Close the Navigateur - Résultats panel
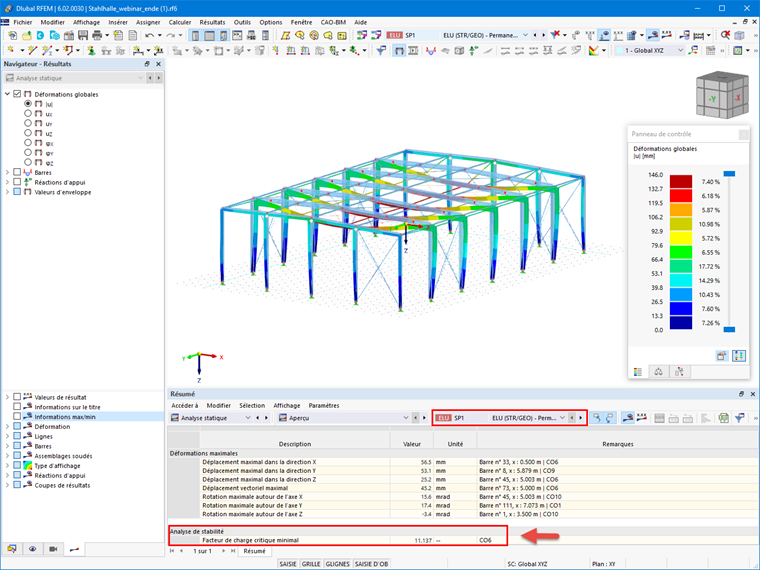This screenshot has height=570, width=760. tap(158, 64)
